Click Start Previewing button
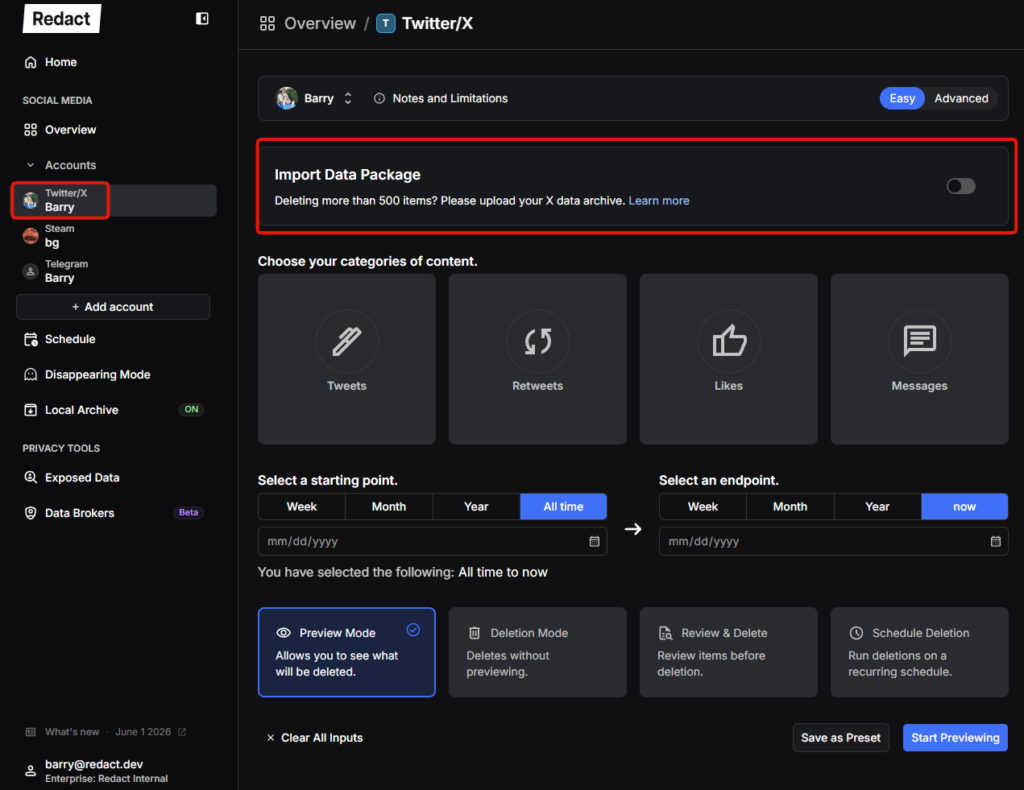 955,738
